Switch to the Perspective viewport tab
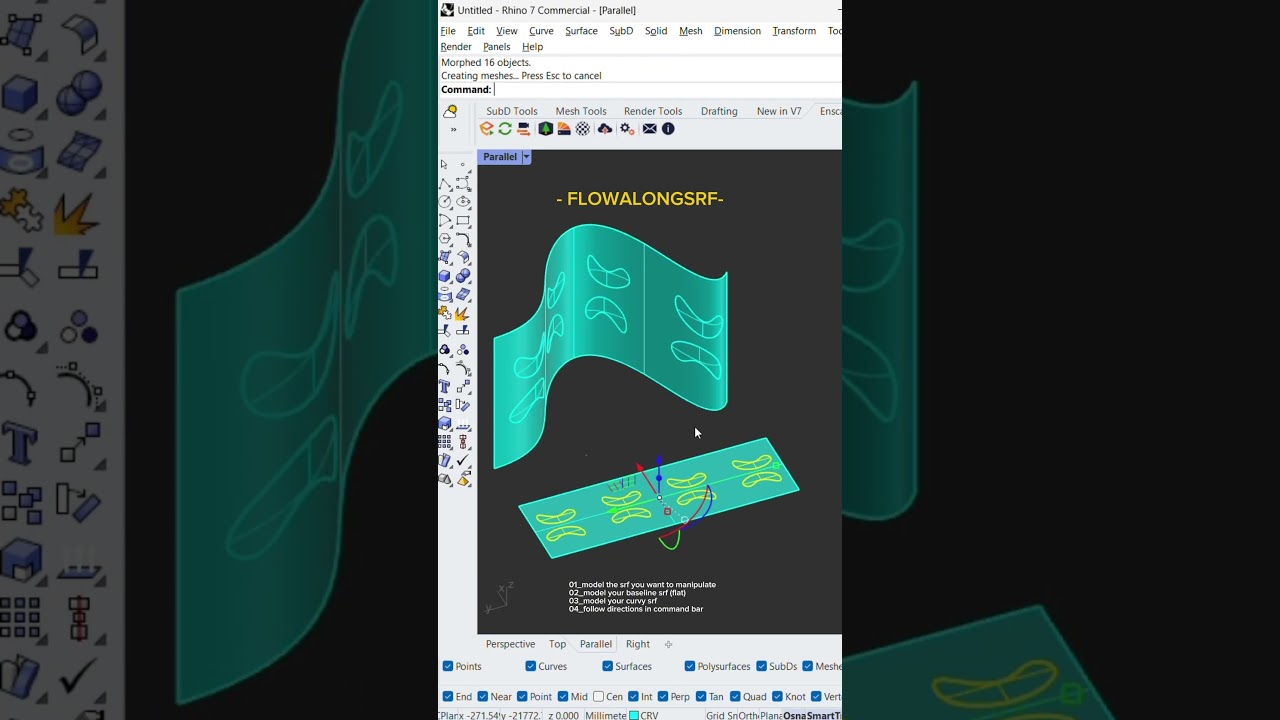This screenshot has width=1280, height=720. tap(510, 644)
